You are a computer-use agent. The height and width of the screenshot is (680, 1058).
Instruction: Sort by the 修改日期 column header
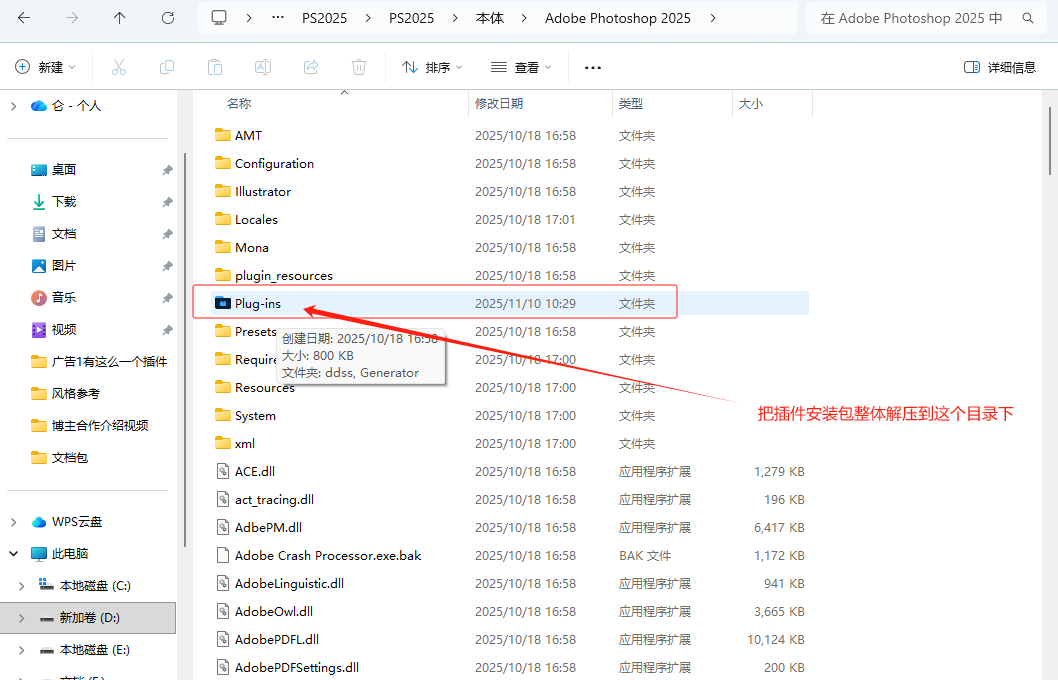coord(499,104)
